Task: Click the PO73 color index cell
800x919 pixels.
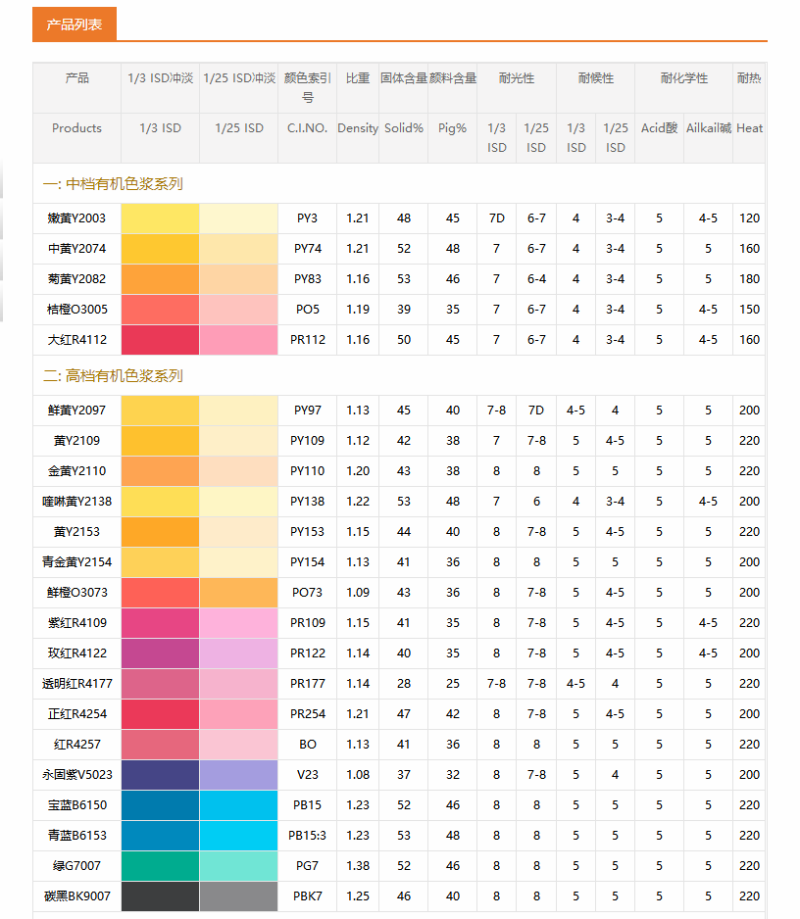Action: 307,593
